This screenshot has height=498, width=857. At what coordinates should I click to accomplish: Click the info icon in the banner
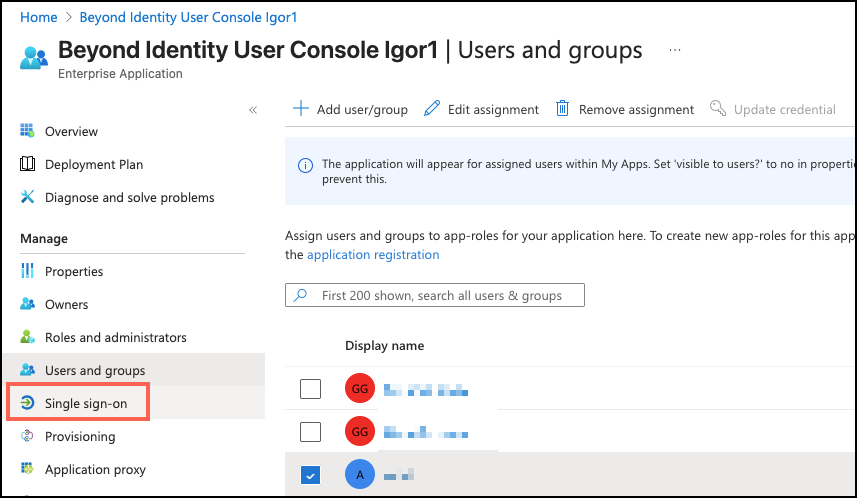[x=304, y=164]
